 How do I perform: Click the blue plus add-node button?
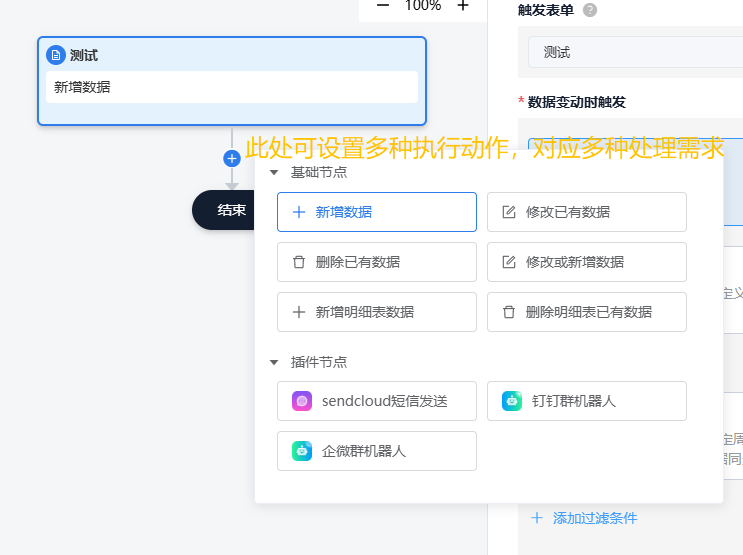point(232,158)
